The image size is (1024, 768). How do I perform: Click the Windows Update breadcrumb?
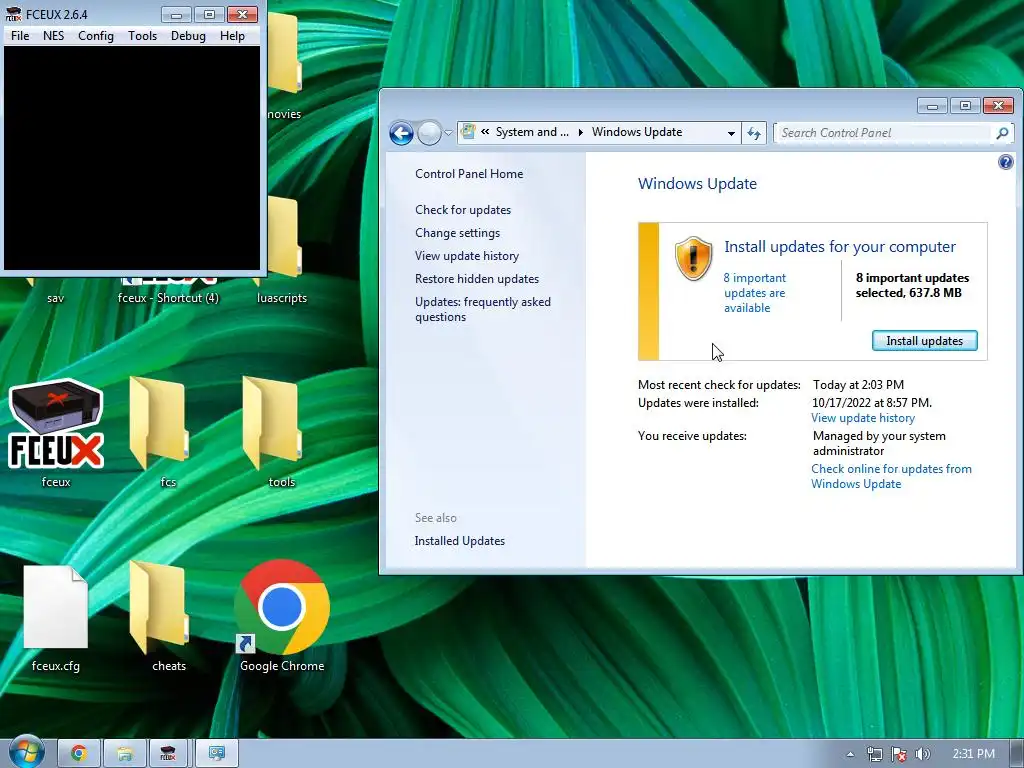pyautogui.click(x=637, y=132)
